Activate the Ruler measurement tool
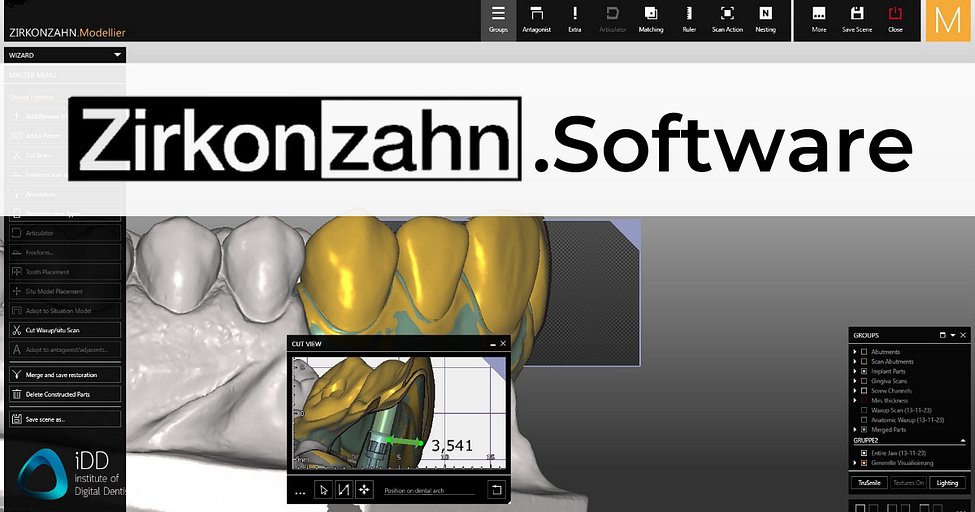 (x=689, y=19)
